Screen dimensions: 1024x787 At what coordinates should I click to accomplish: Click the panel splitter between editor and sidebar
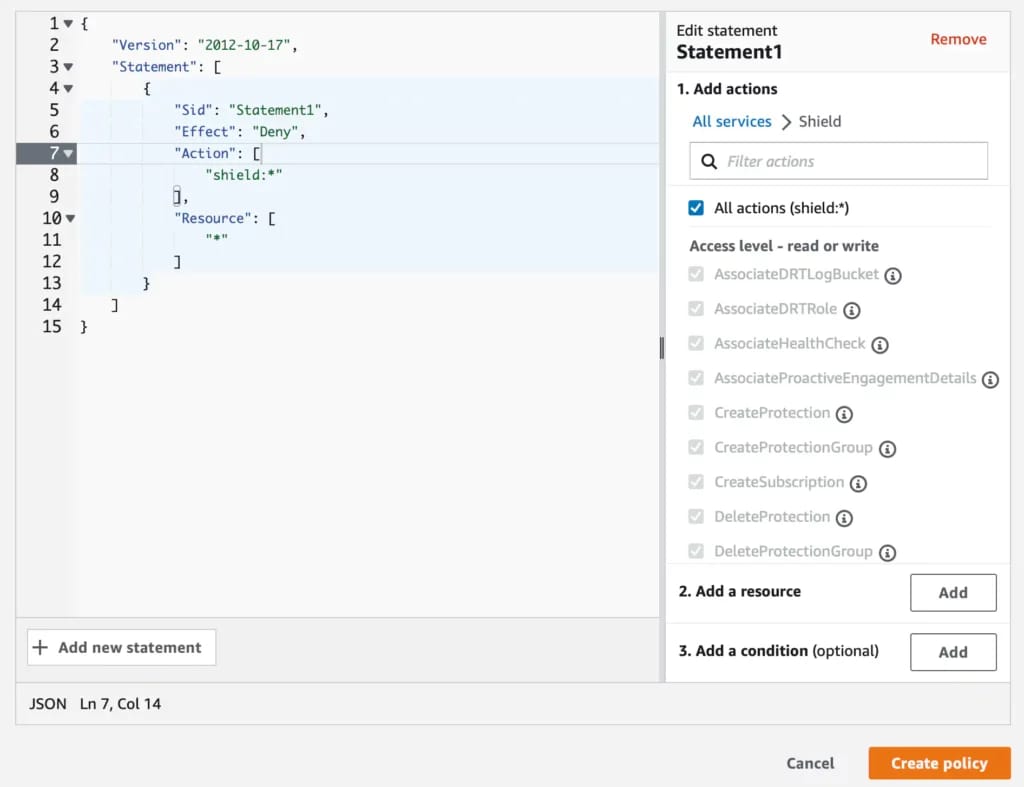coord(662,348)
